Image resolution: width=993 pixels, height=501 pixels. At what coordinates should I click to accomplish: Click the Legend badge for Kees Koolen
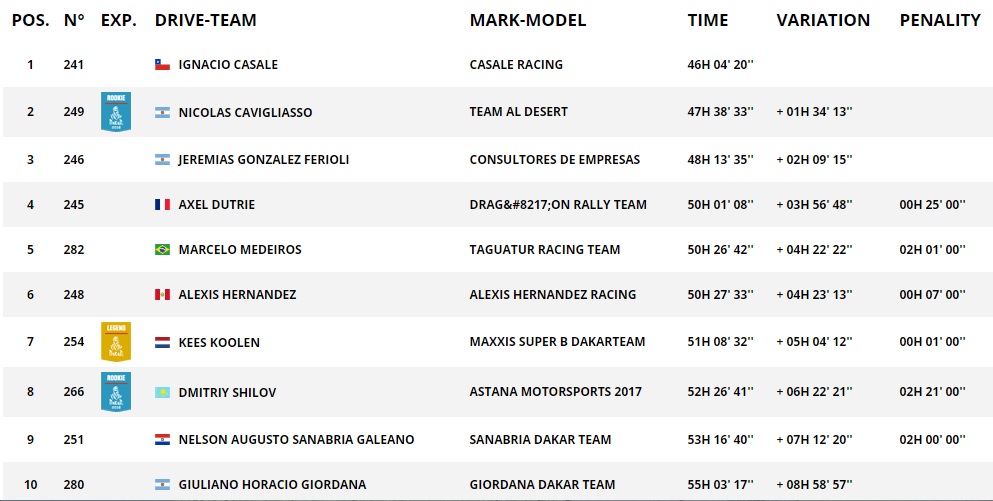pos(116,341)
